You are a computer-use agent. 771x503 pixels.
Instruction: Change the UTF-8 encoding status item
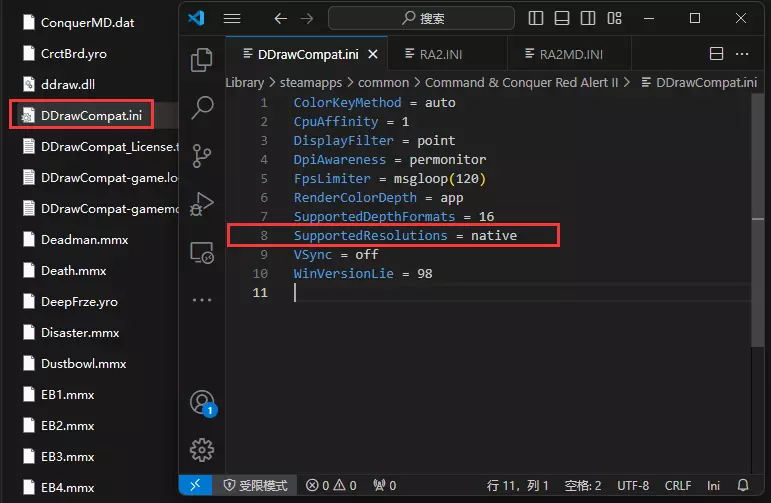click(x=633, y=485)
